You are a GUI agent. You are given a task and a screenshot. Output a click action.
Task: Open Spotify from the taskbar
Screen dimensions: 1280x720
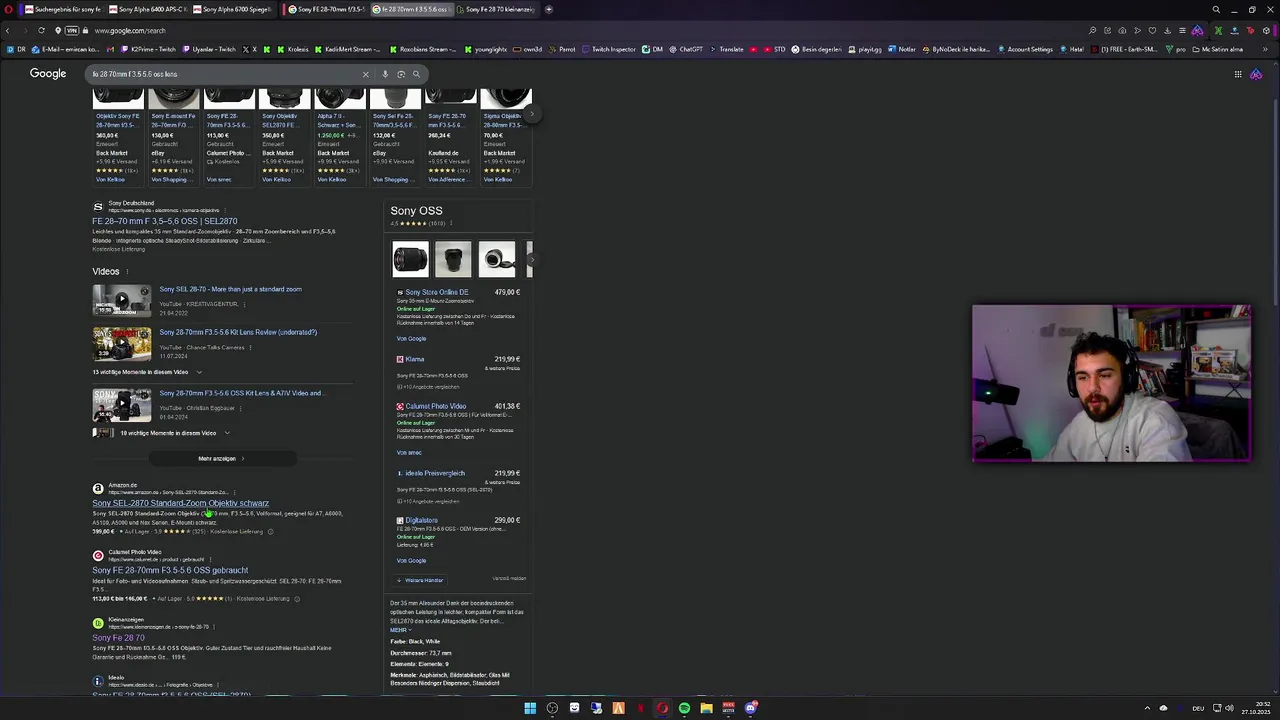684,708
